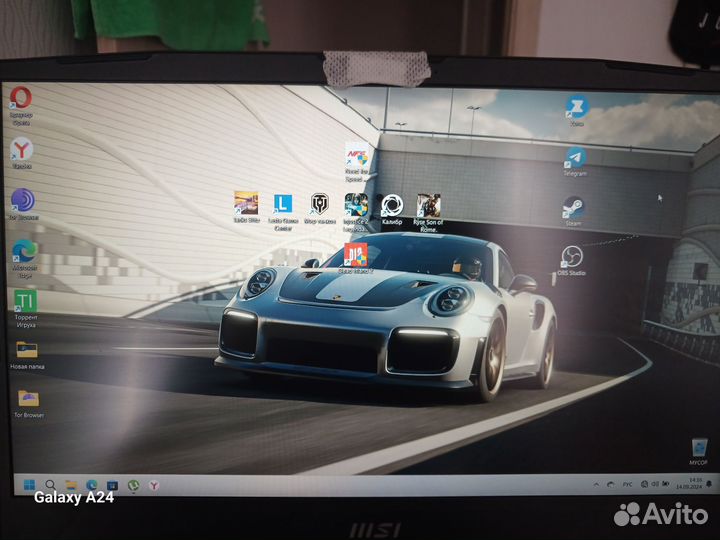Open Microsoft Store from the taskbar
The height and width of the screenshot is (540, 720).
pyautogui.click(x=112, y=485)
